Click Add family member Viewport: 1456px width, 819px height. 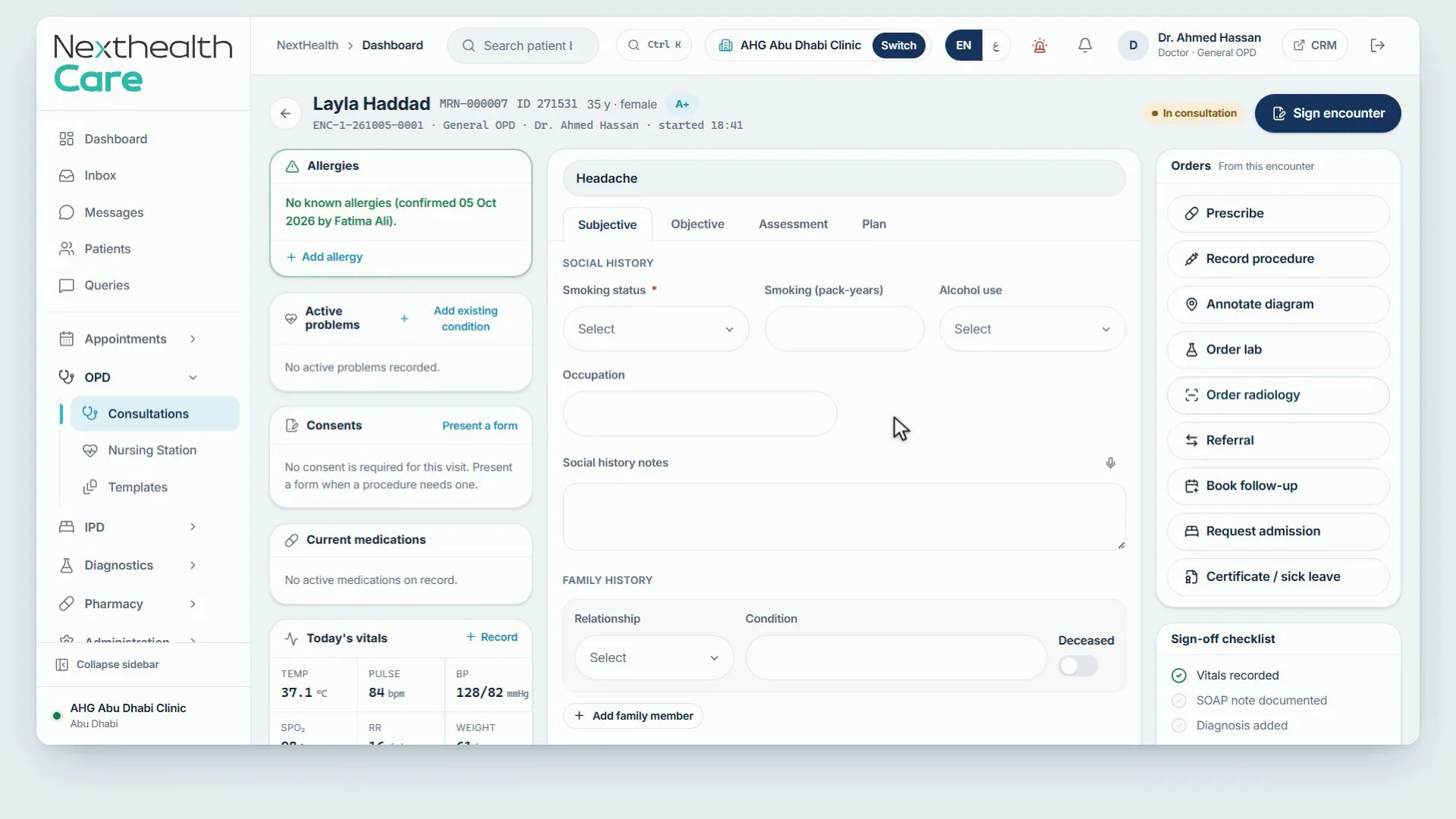(633, 716)
